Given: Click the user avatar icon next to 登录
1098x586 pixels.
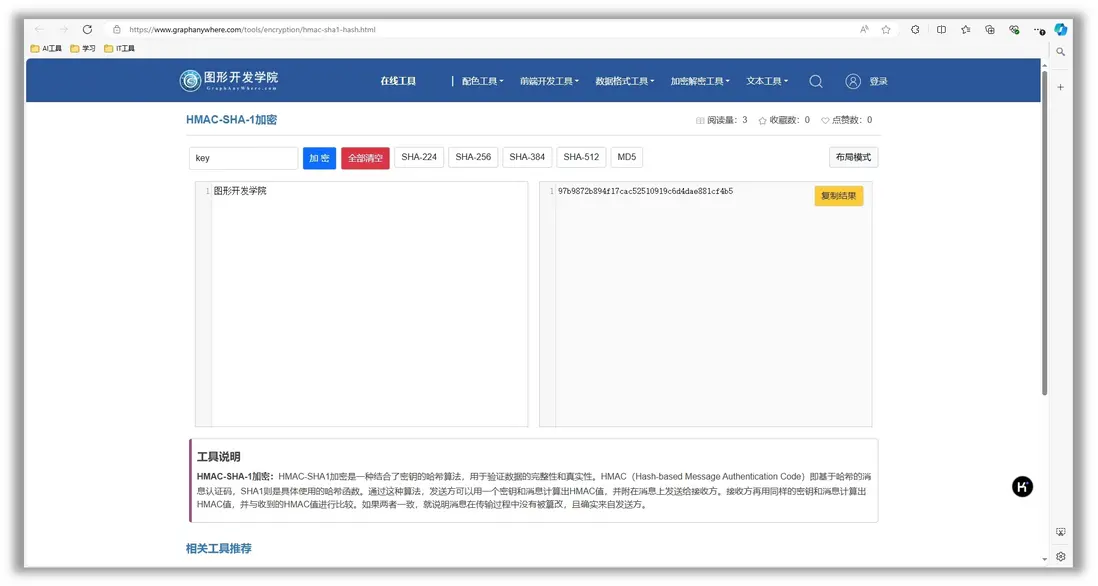Looking at the screenshot, I should point(853,81).
